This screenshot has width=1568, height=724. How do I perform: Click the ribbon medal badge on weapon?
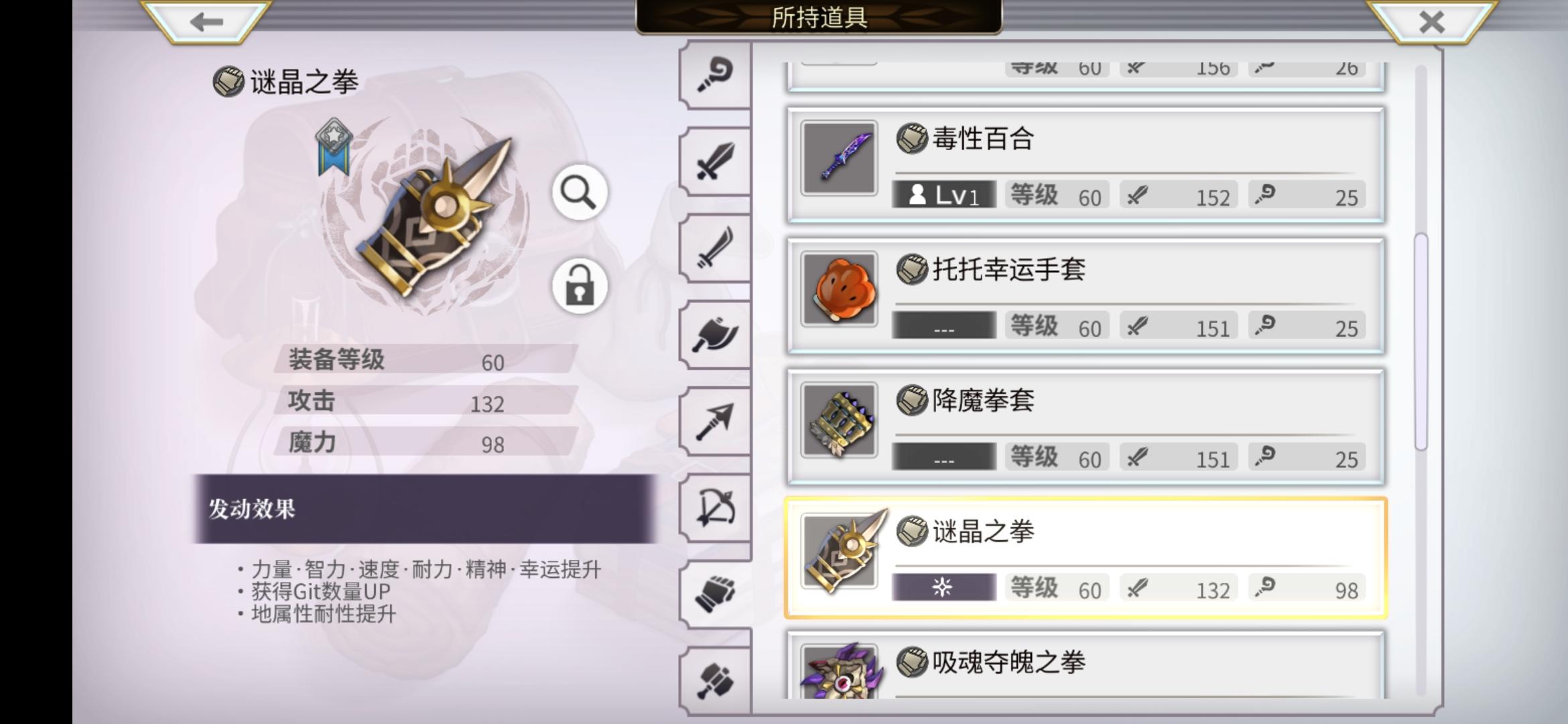334,147
